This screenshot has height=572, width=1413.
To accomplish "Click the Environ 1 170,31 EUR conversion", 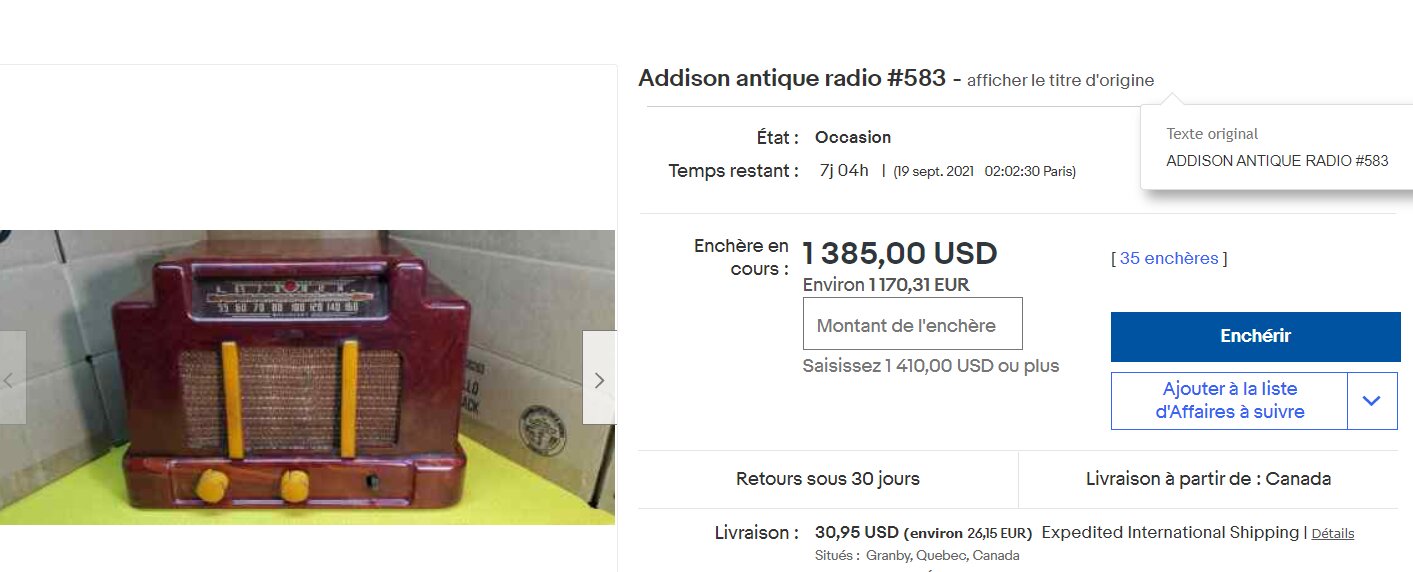I will (x=886, y=285).
